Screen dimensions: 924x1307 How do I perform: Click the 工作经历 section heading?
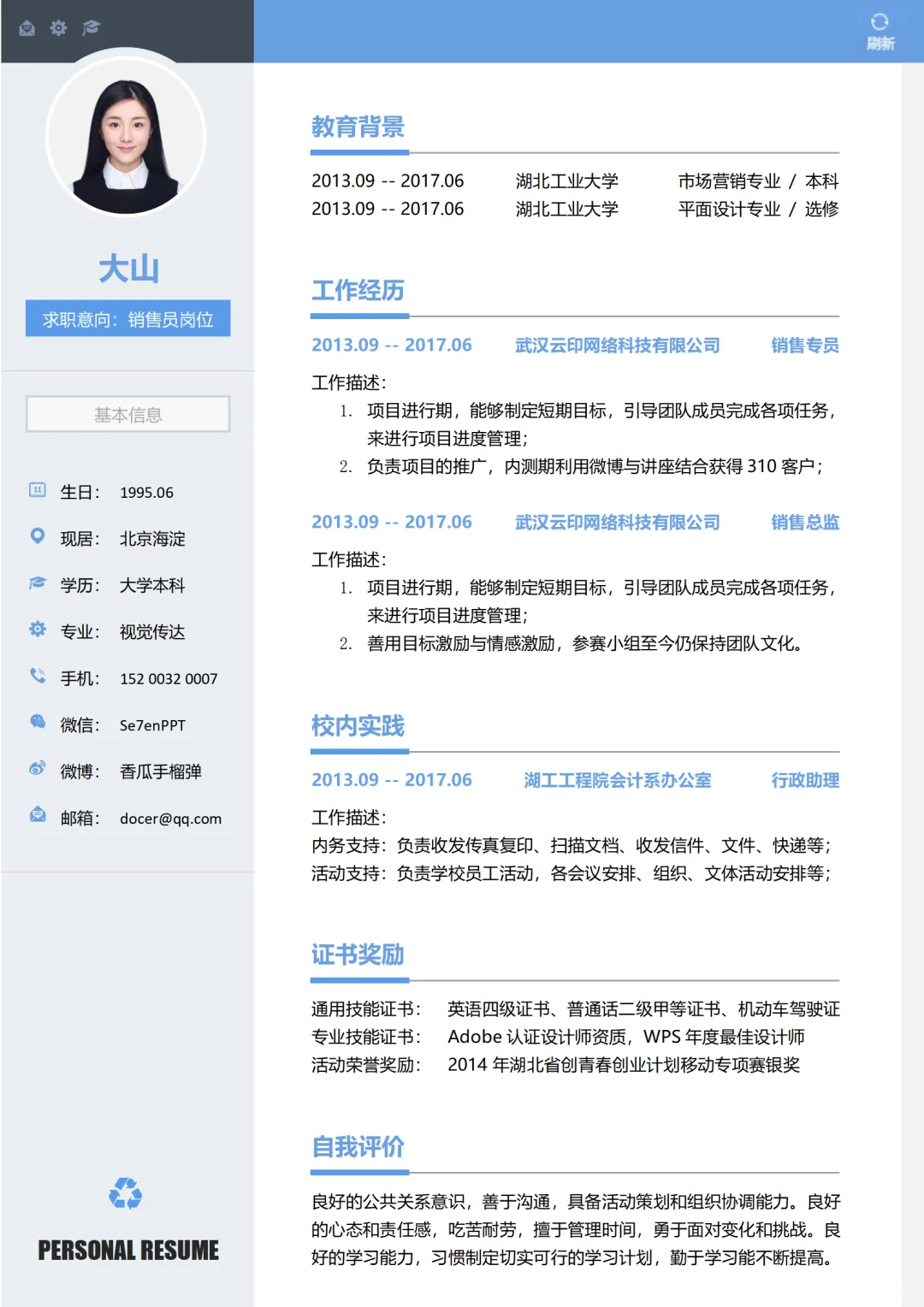pos(358,290)
